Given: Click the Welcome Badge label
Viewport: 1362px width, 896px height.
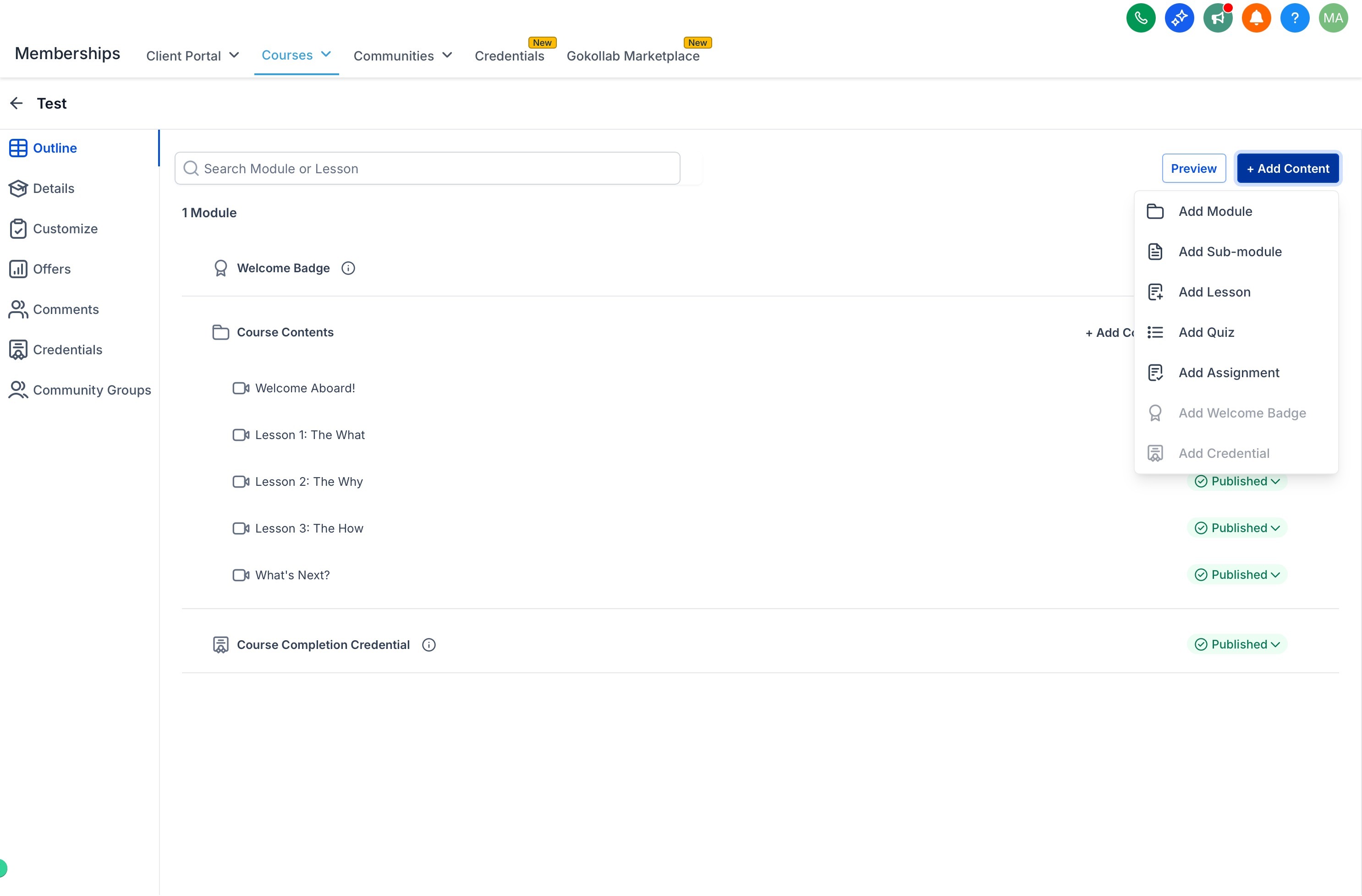Looking at the screenshot, I should pyautogui.click(x=283, y=269).
